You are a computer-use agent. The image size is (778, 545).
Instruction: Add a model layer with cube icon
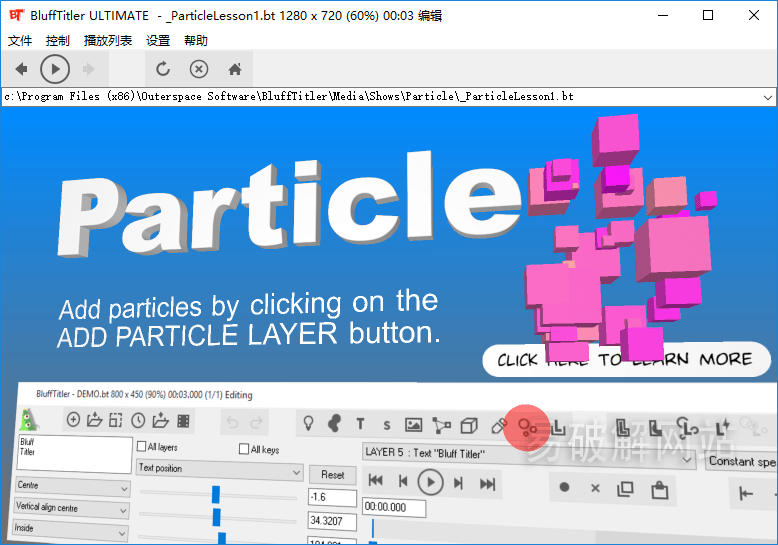469,426
